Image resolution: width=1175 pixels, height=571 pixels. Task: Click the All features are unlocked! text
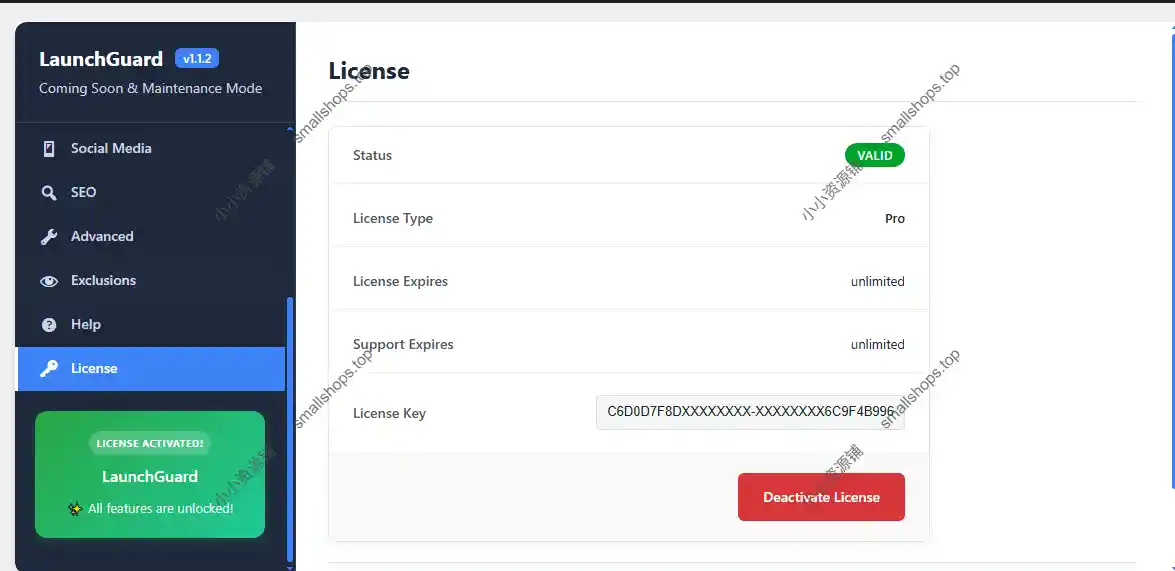coord(160,508)
